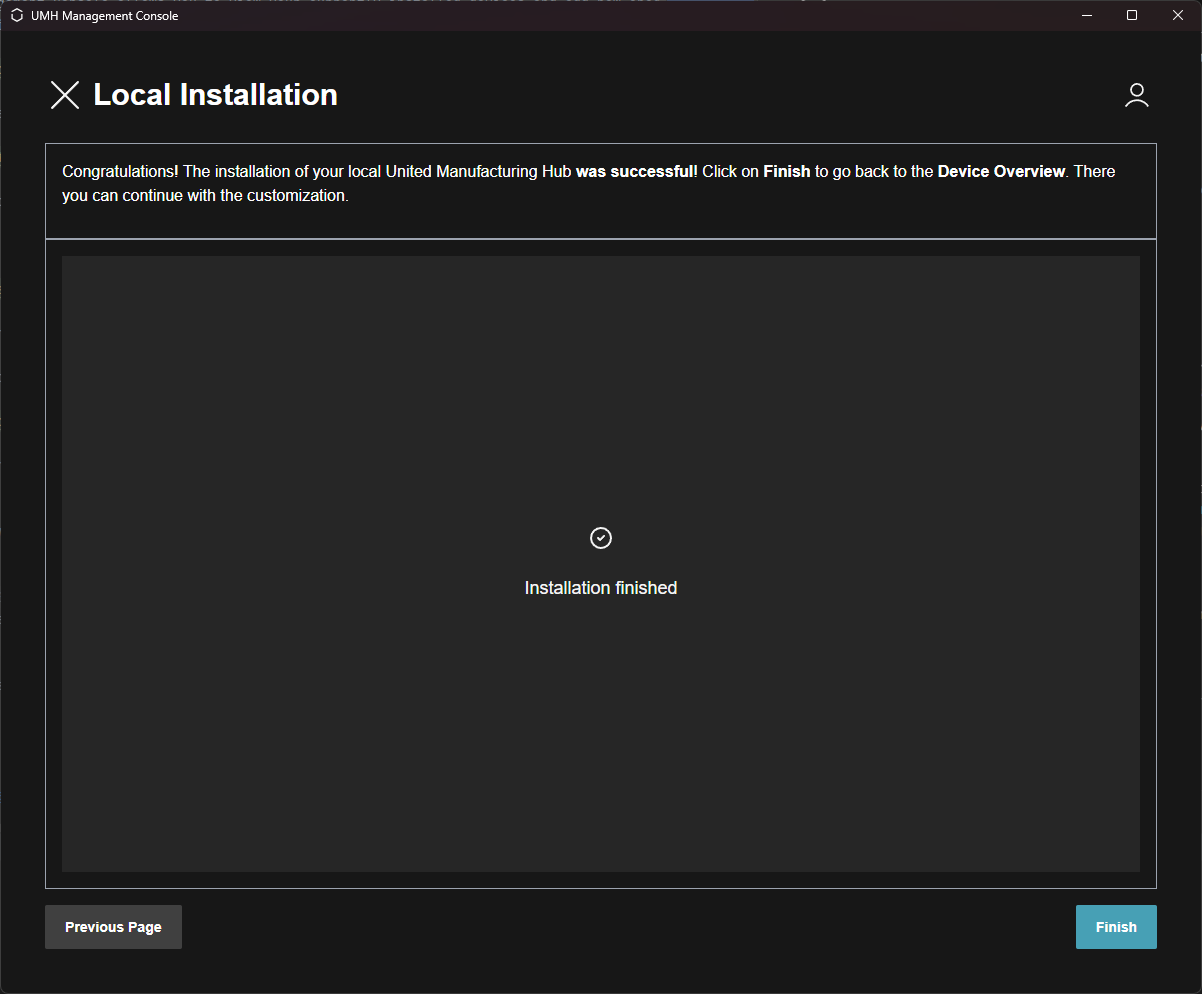Click the UMH hexagon logo in title bar
The image size is (1202, 994).
click(x=16, y=15)
